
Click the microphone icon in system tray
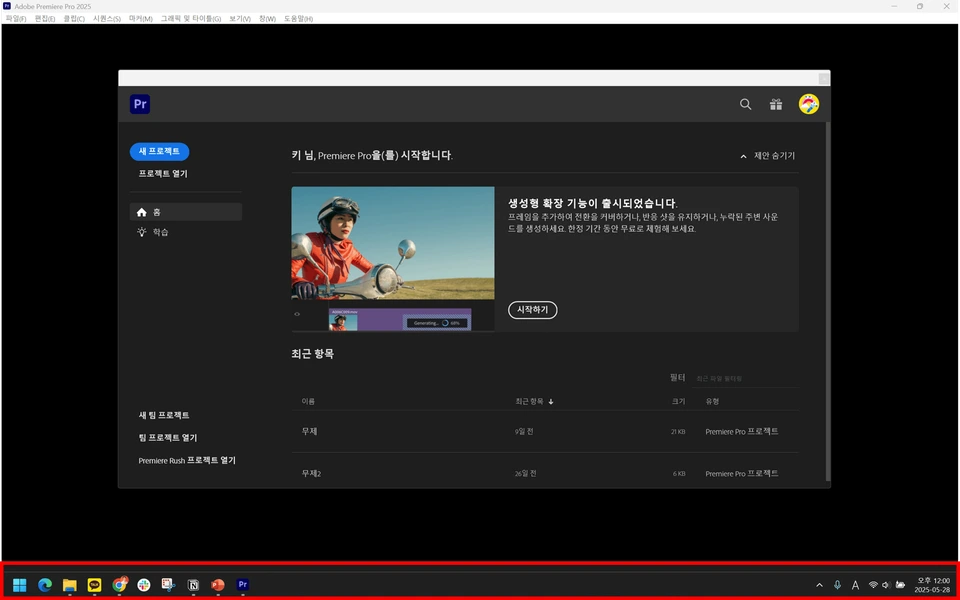pos(837,585)
